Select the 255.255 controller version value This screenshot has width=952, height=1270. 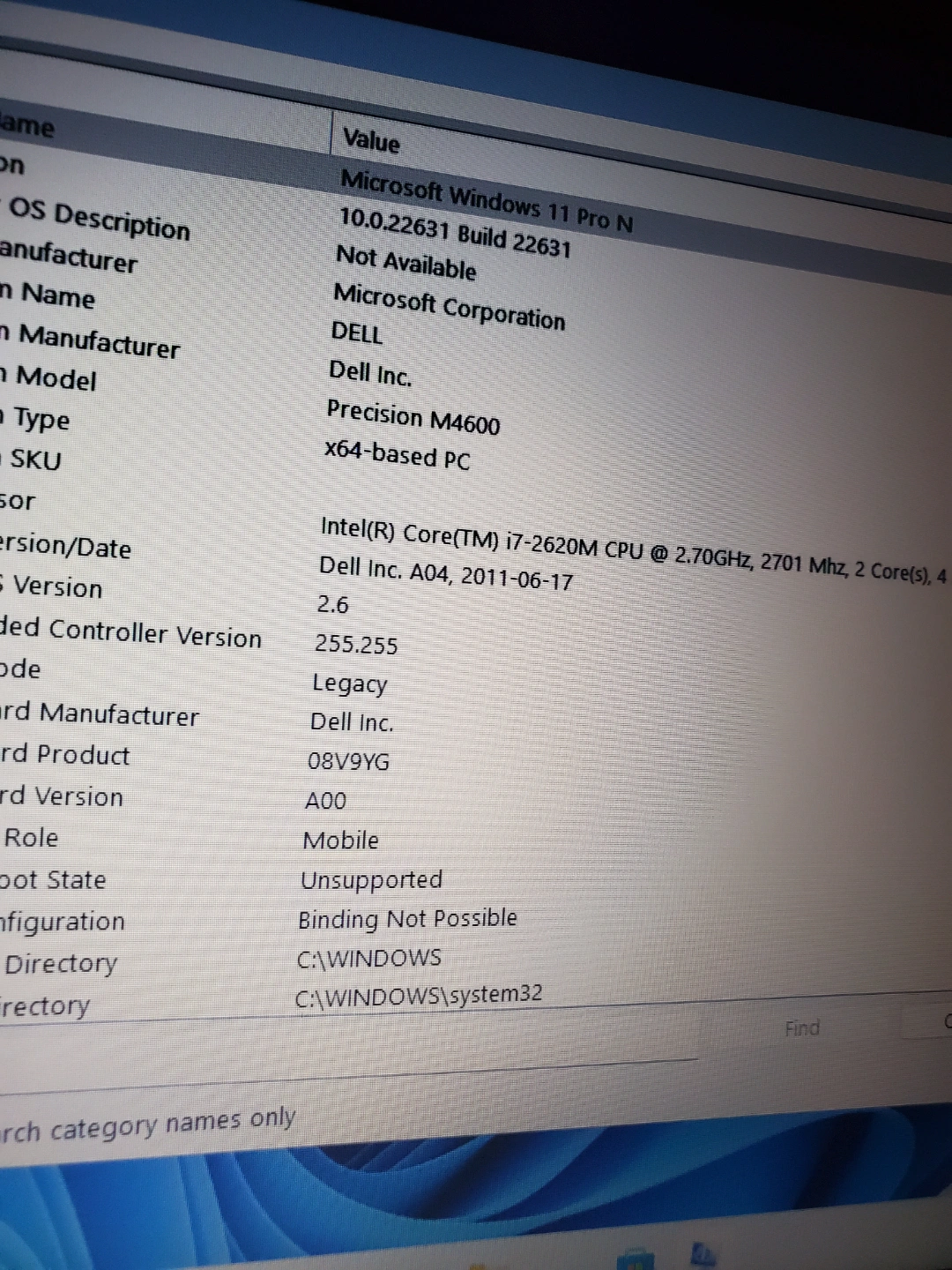[x=356, y=645]
